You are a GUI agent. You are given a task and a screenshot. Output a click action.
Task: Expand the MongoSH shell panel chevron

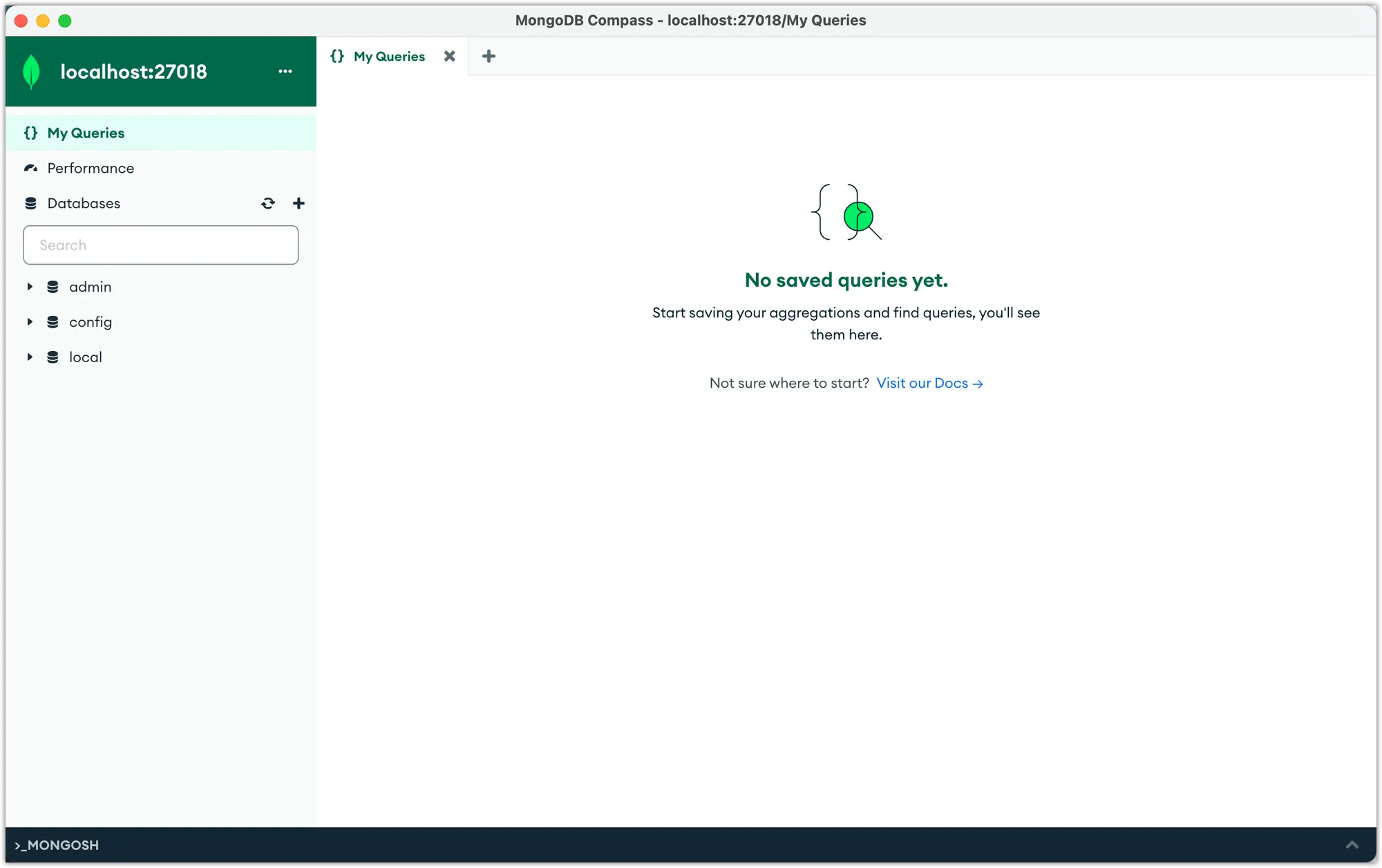(1352, 845)
